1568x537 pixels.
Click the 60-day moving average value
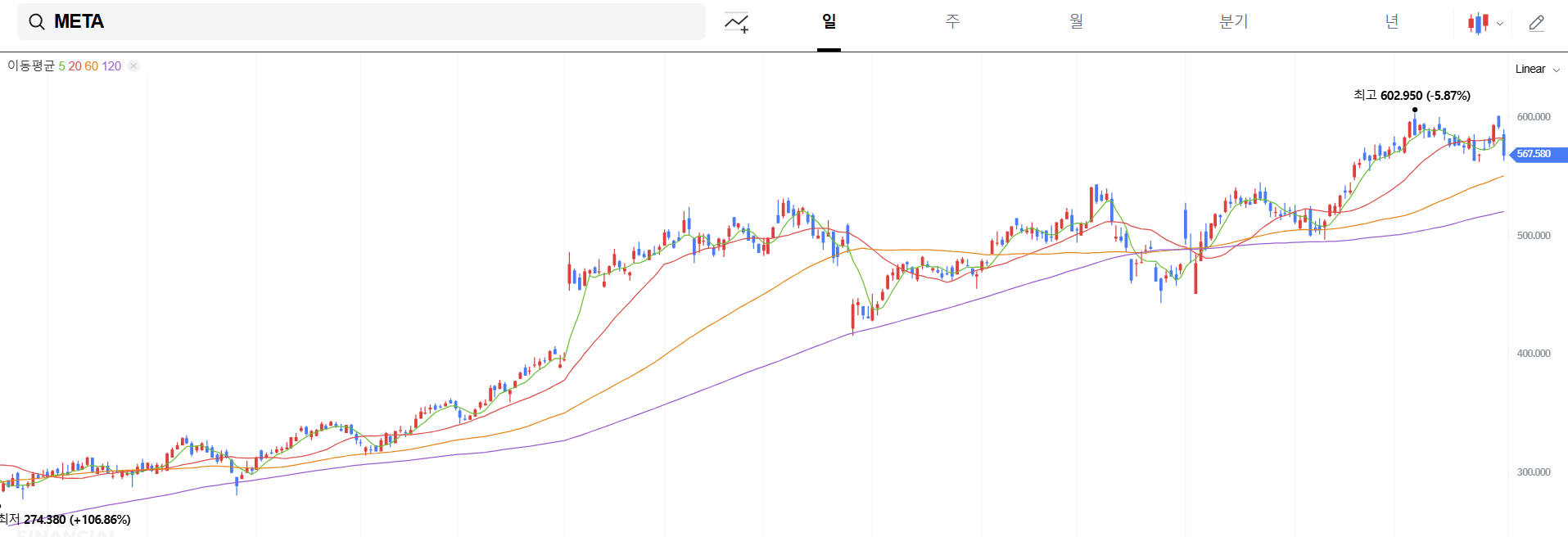tap(91, 66)
